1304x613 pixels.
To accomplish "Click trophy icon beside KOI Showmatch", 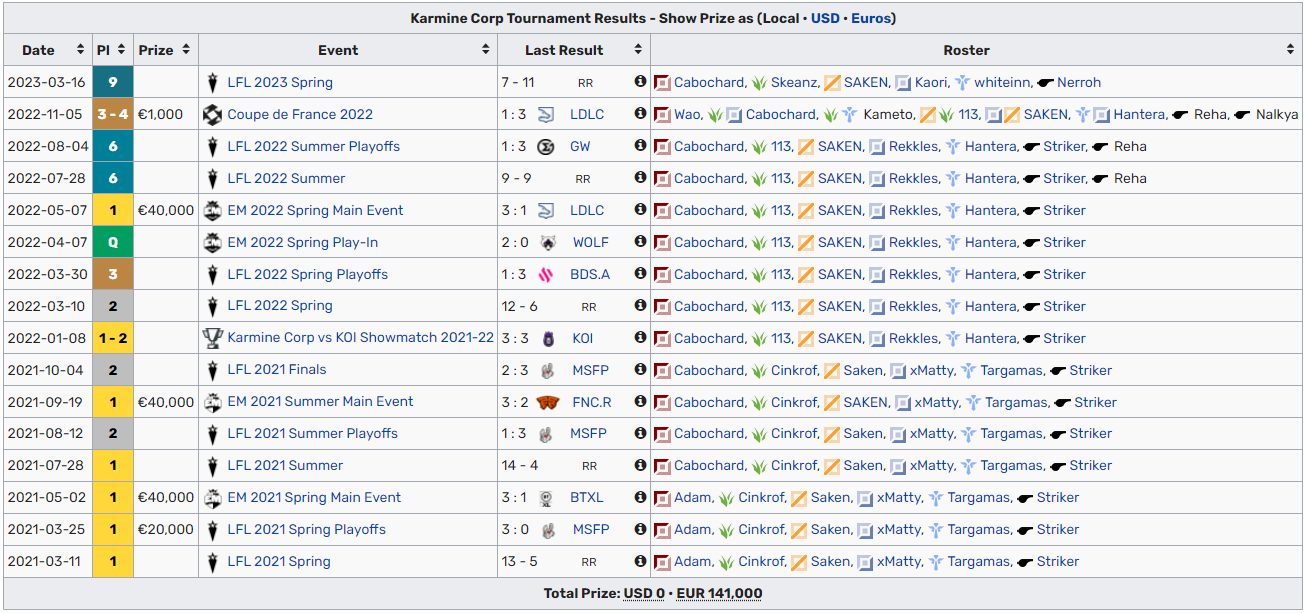I will point(212,338).
